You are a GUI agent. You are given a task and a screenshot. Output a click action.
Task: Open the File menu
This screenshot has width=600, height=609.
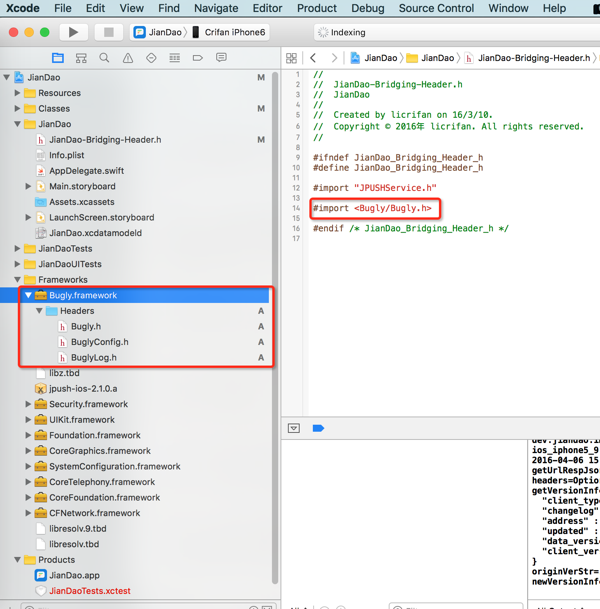click(x=63, y=8)
